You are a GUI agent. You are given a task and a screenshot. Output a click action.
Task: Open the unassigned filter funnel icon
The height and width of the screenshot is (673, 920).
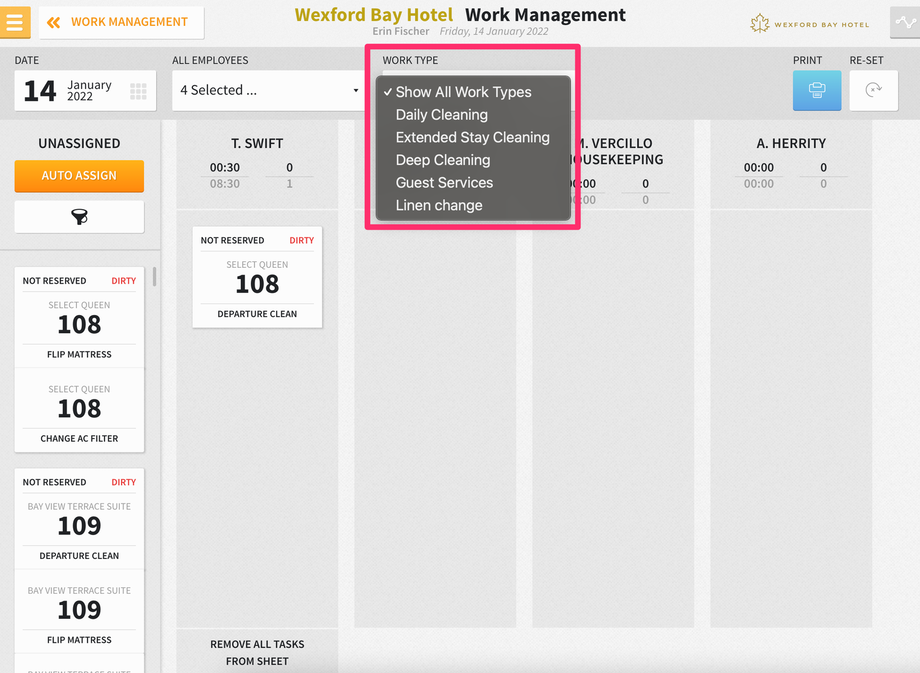tap(79, 217)
